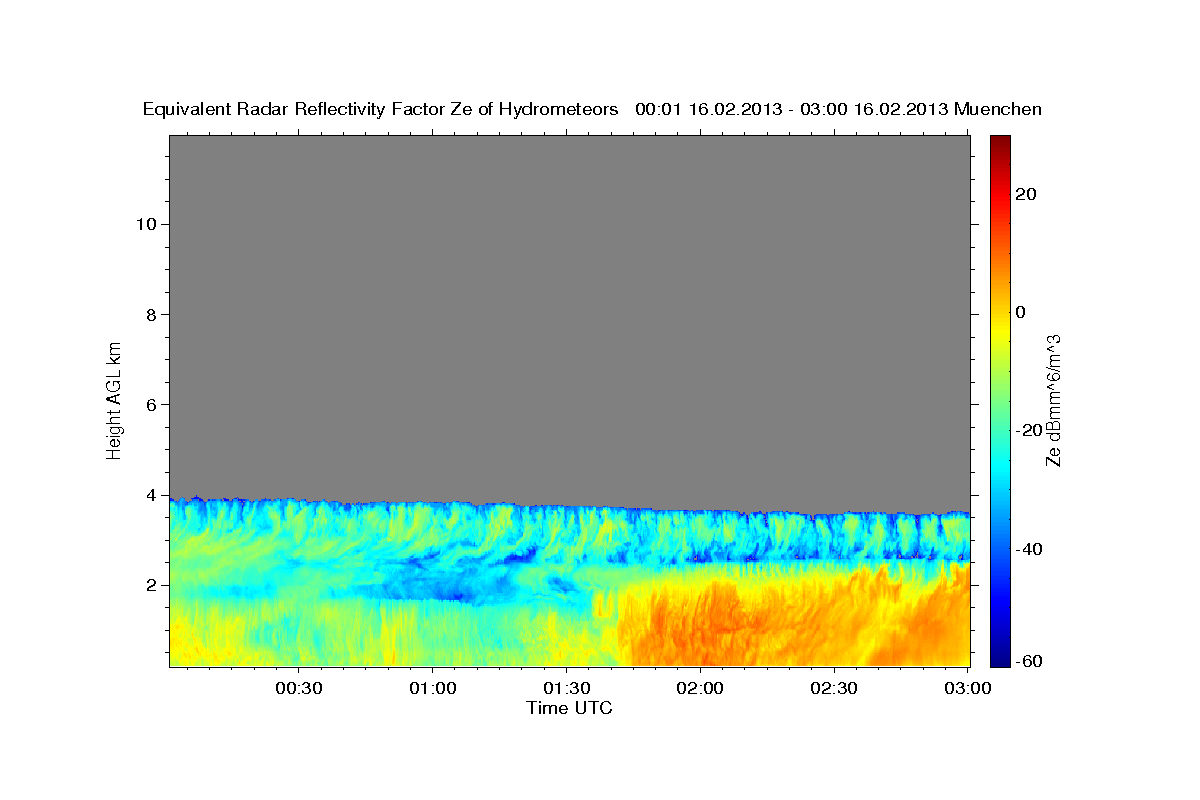The image size is (1200, 800).
Task: Click the '01:00' time tick label
Action: pyautogui.click(x=432, y=688)
